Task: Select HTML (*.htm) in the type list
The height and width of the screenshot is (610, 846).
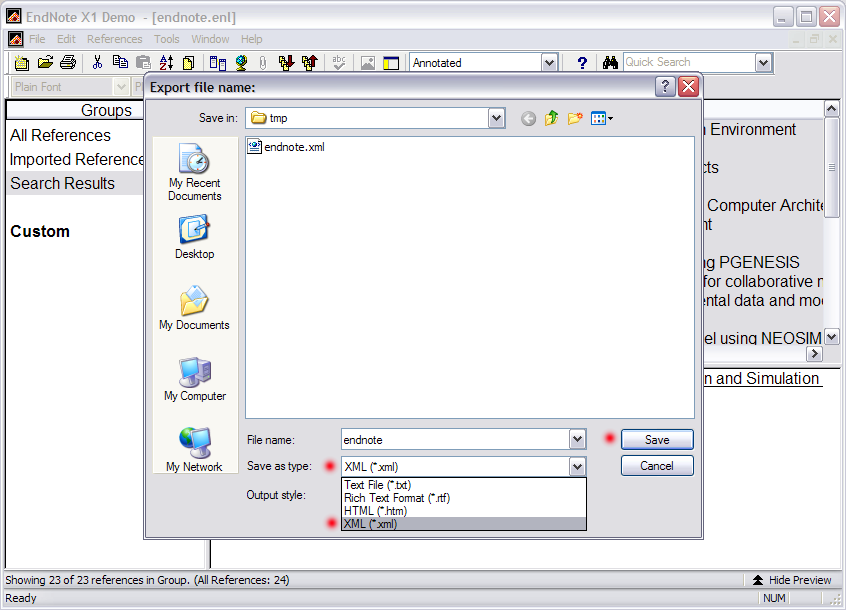Action: pos(375,511)
